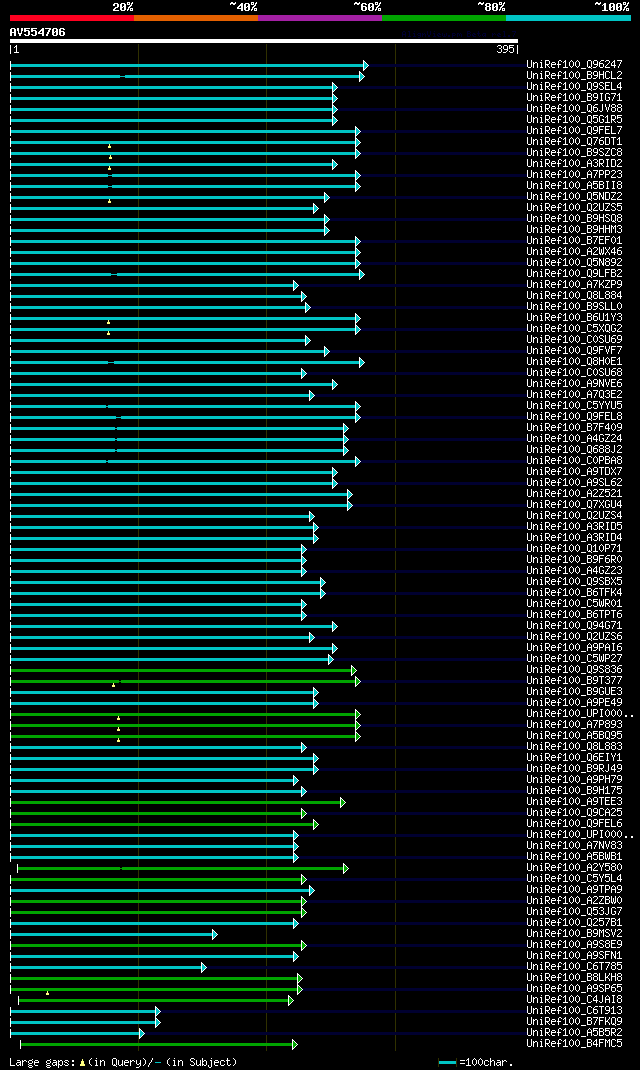The image size is (640, 1070).
Task: Select the UniRef100_Q10P71 label
Action: tap(574, 549)
